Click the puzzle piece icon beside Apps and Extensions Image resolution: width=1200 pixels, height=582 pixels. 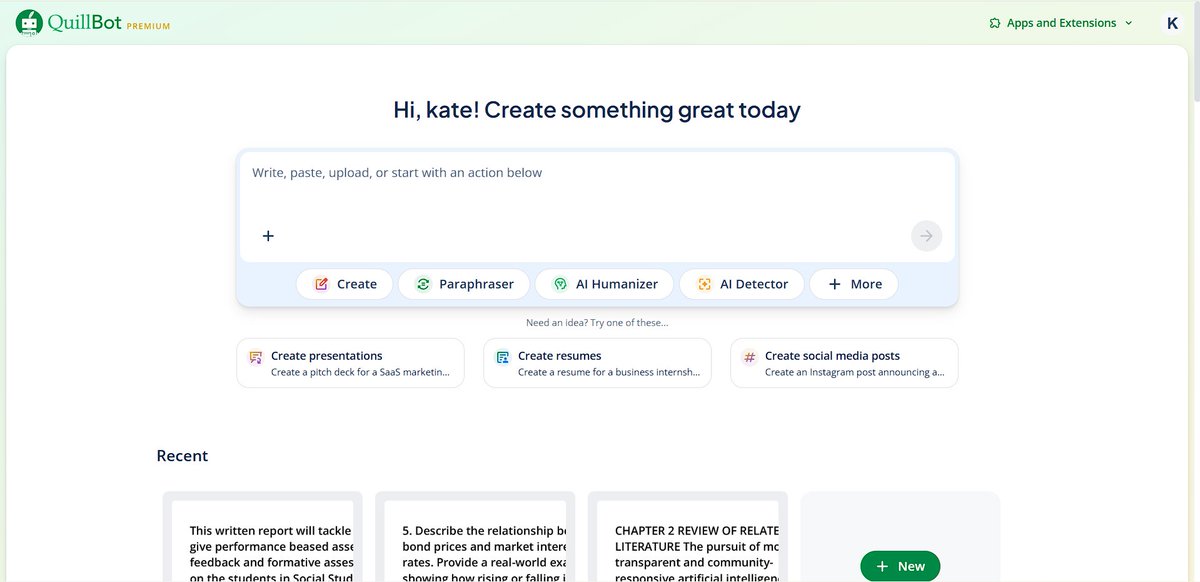tap(994, 23)
